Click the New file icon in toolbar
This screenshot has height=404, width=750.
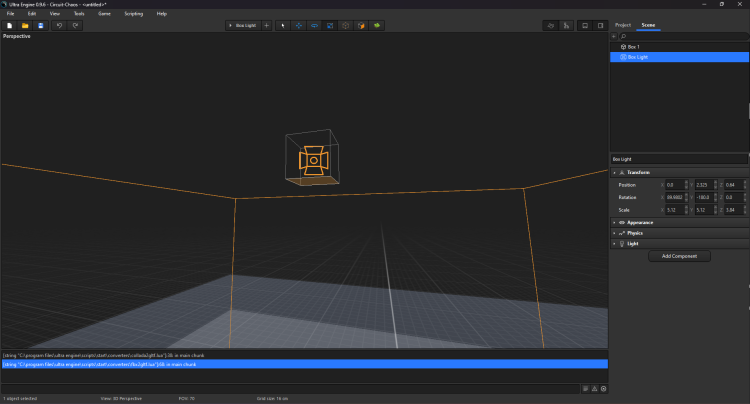(9, 25)
